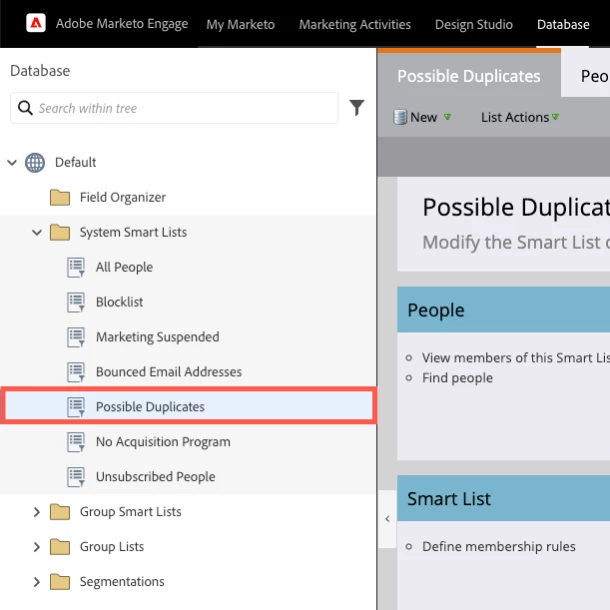Click the No Acquisition Program list icon
Image resolution: width=610 pixels, height=610 pixels.
pyautogui.click(x=76, y=442)
